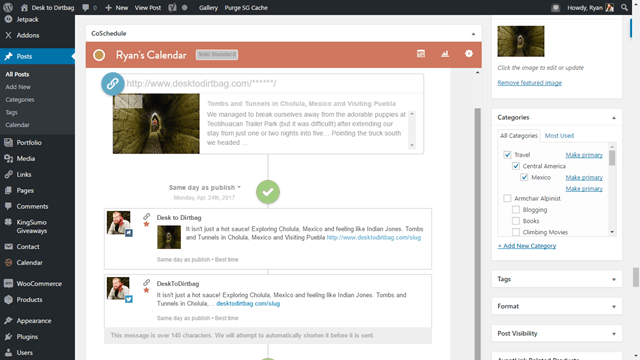
Task: Check the Blogging category
Action: point(516,210)
